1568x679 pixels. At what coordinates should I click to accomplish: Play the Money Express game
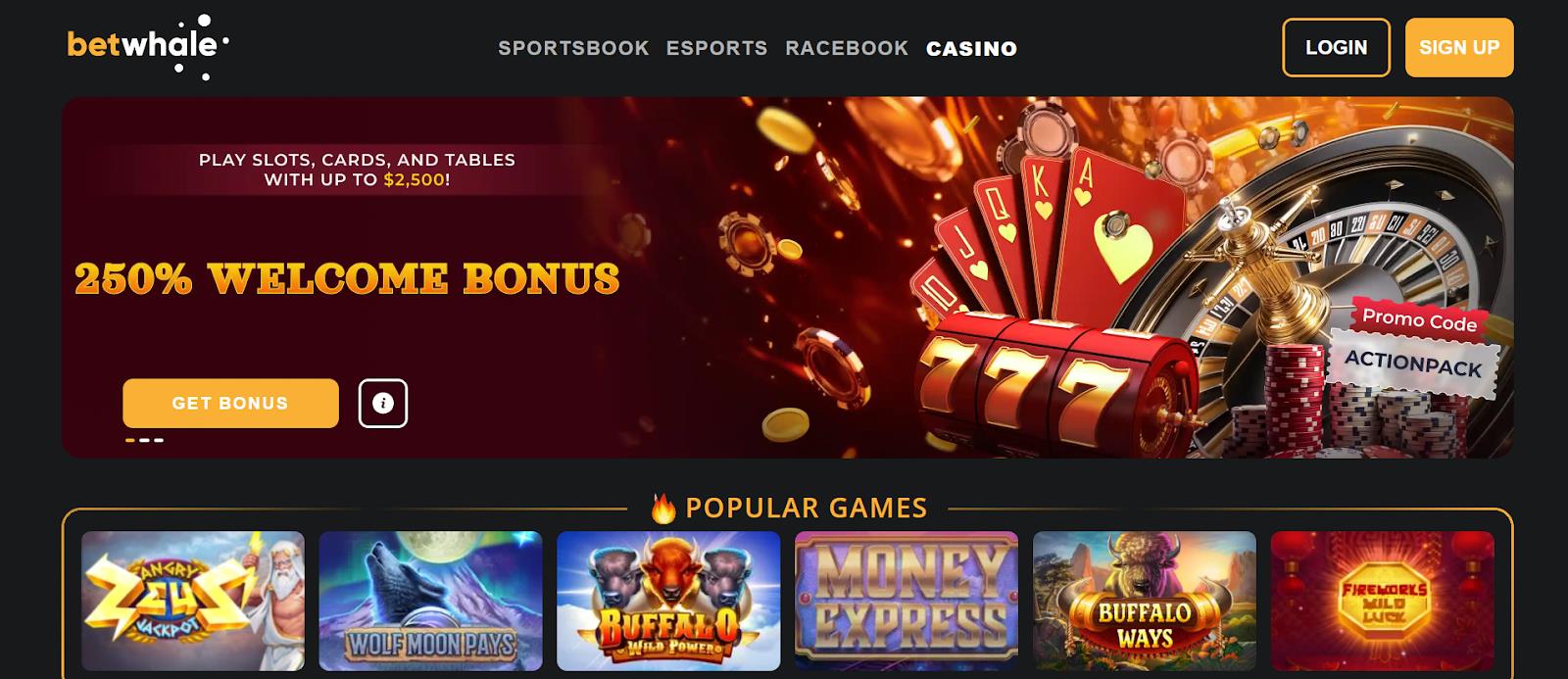[906, 601]
